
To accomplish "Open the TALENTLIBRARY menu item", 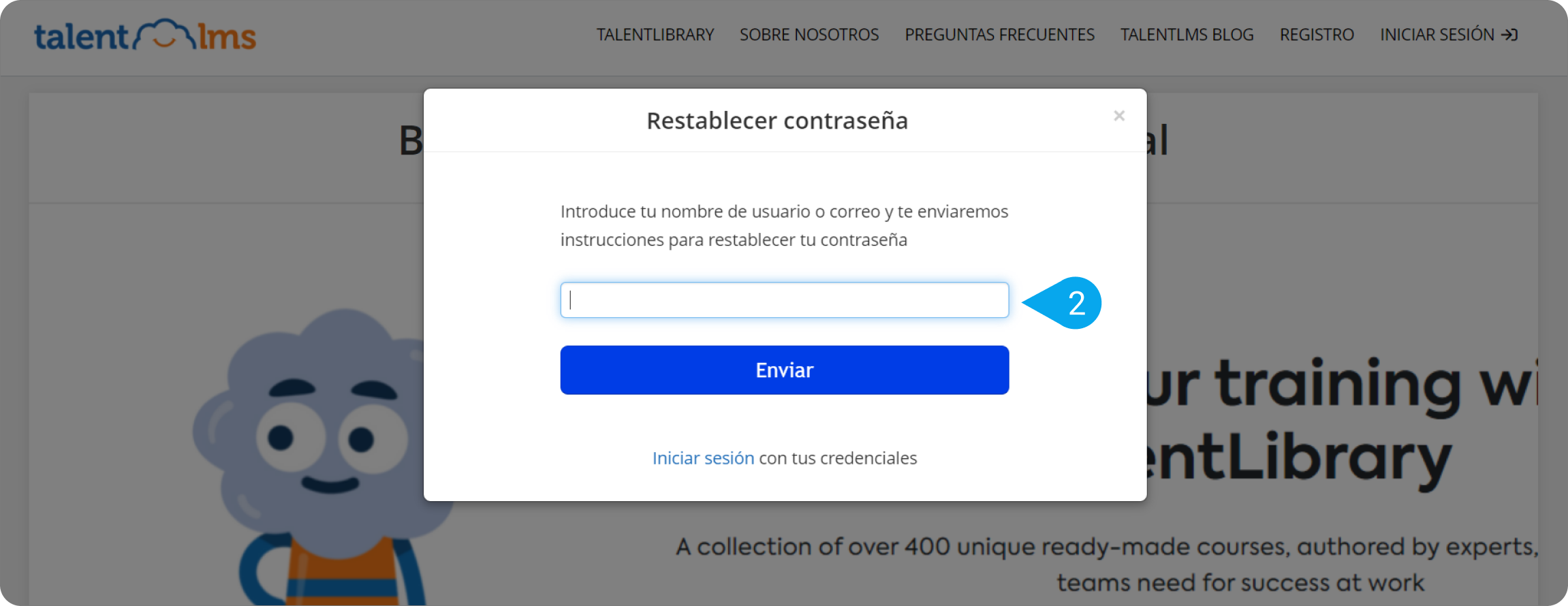I will 655,35.
